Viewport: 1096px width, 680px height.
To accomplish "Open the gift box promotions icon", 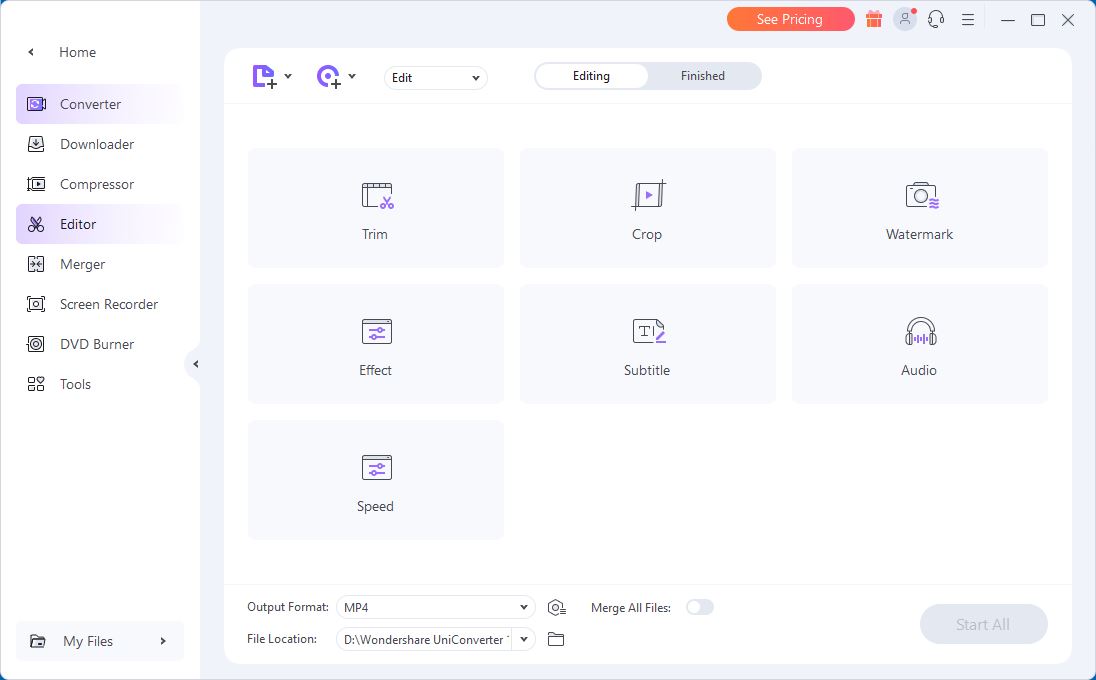I will point(874,19).
